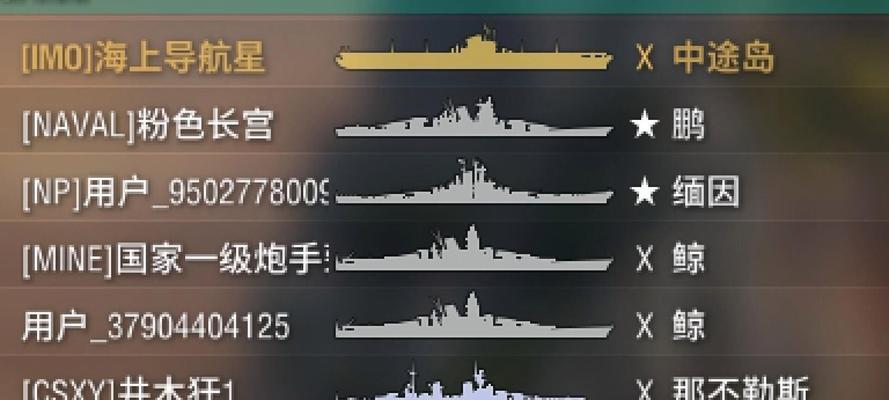Click the star tier icon beside 缅因
Viewport: 889px width, 400px height.
coord(645,193)
